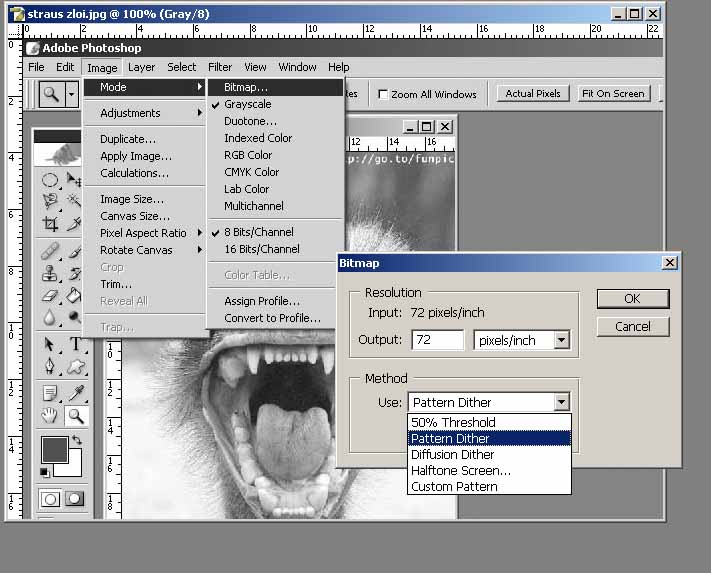Select the Custom Shape tool
The height and width of the screenshot is (573, 711).
[76, 366]
